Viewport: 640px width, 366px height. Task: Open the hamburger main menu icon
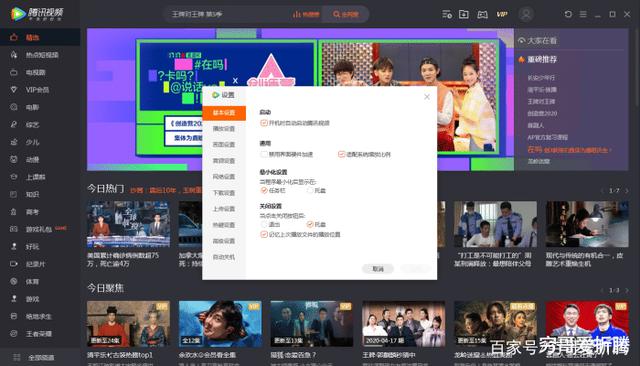(583, 14)
